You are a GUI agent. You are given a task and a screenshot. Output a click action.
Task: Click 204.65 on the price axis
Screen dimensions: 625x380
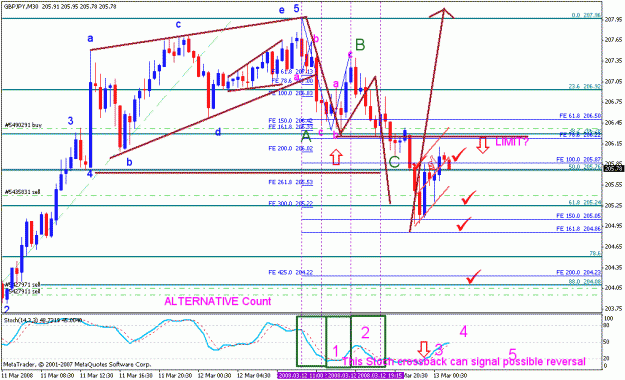tap(613, 246)
